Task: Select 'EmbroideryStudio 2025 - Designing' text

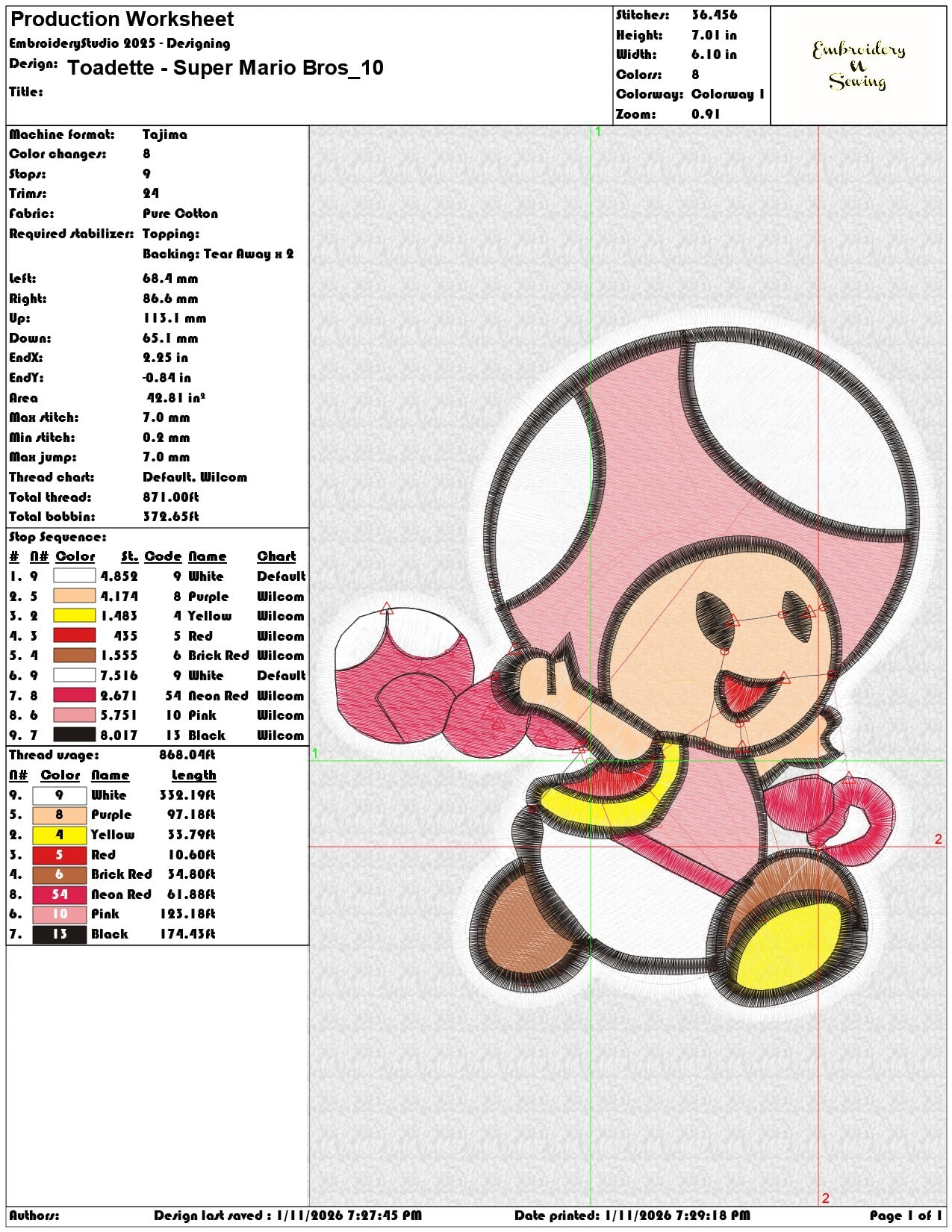Action: tap(119, 43)
